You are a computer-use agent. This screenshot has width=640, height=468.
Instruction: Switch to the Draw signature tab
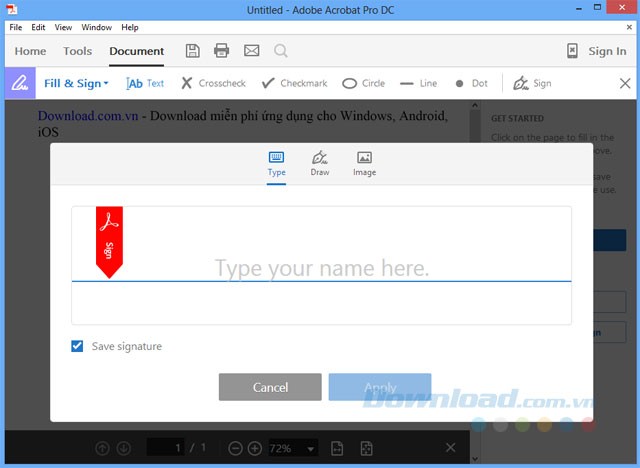[x=320, y=164]
